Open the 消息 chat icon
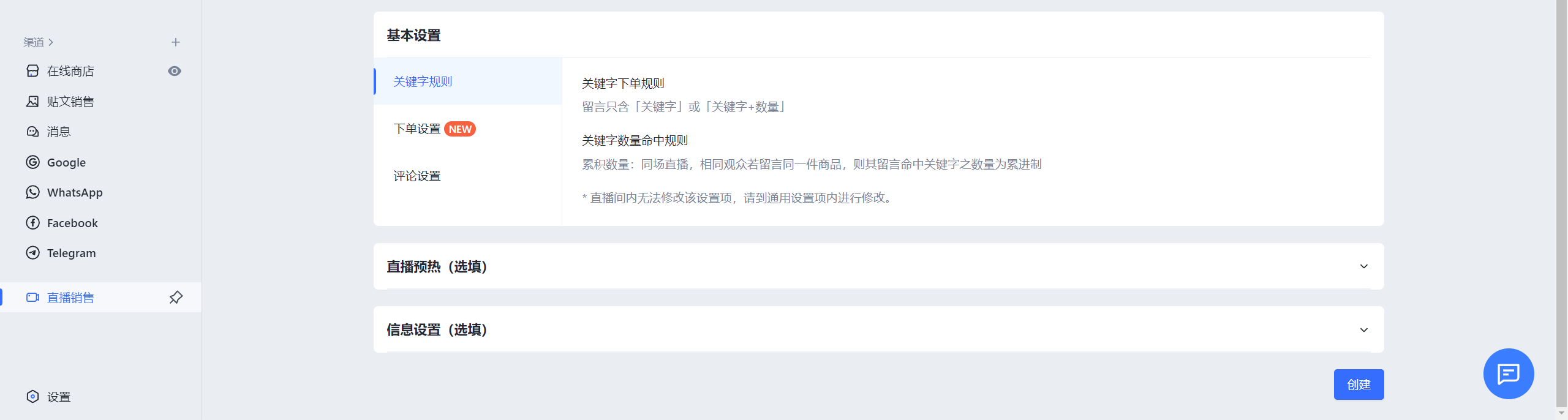1568x420 pixels. coord(32,132)
